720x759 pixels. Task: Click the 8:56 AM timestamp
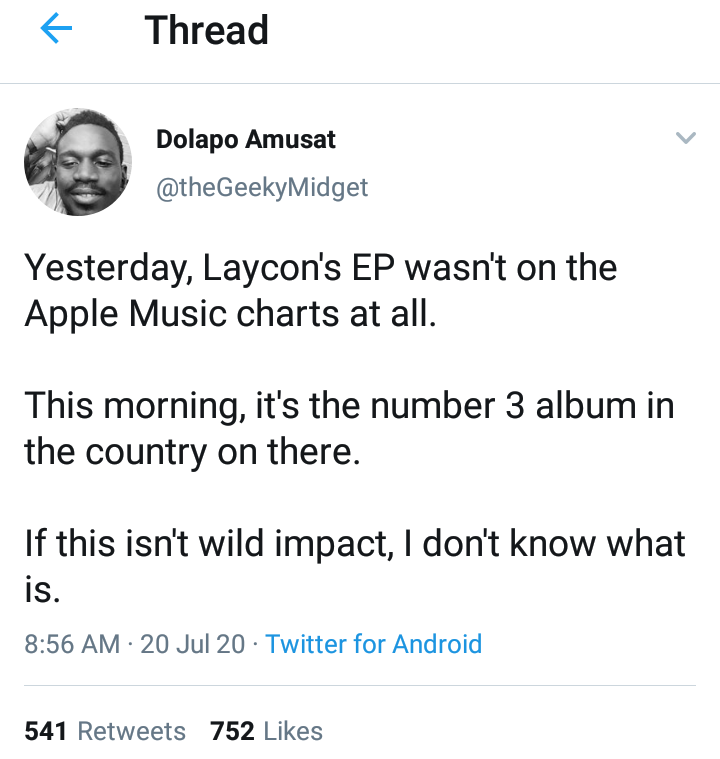tap(71, 643)
